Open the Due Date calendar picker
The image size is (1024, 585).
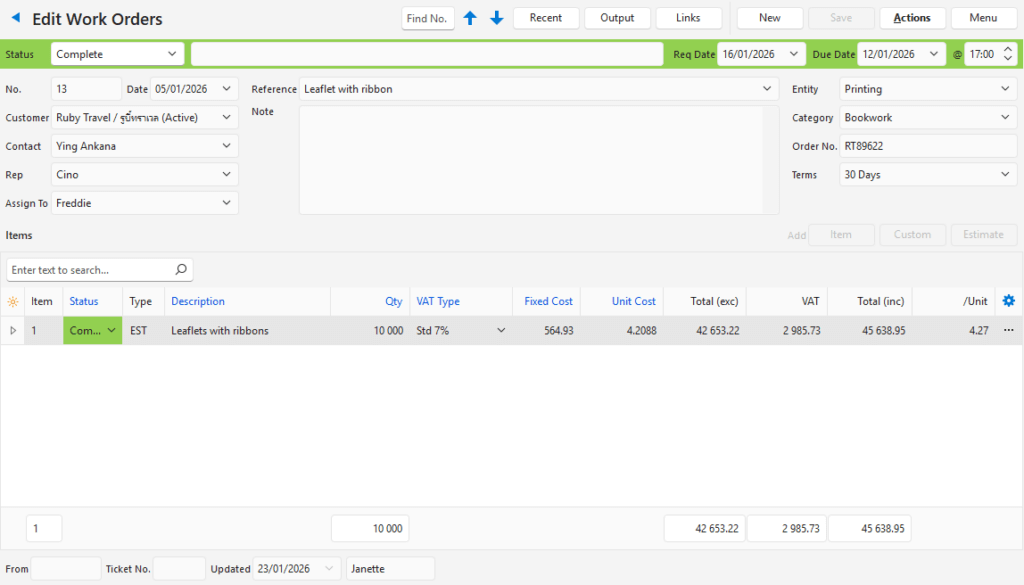[x=934, y=54]
